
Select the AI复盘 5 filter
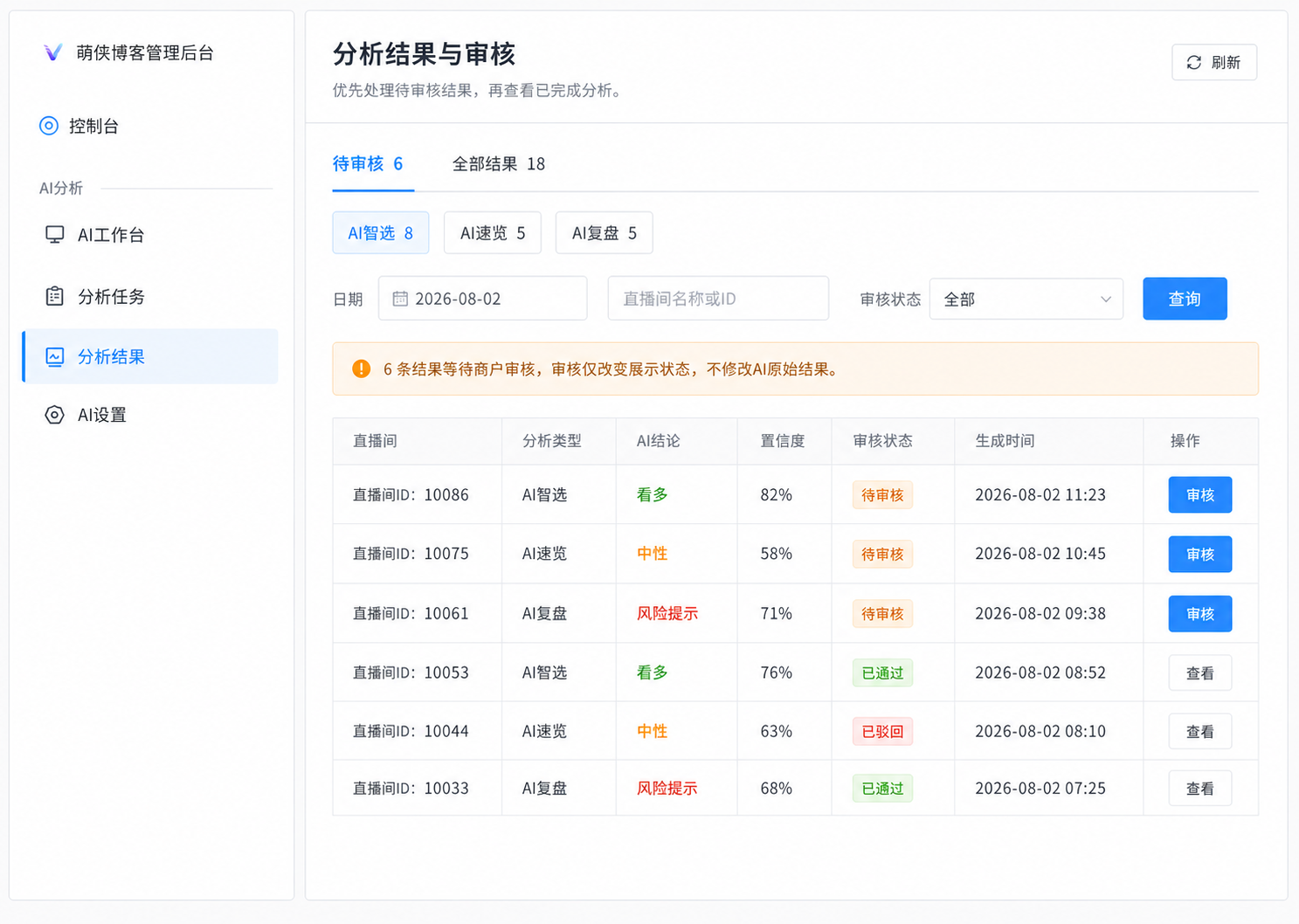pyautogui.click(x=605, y=232)
